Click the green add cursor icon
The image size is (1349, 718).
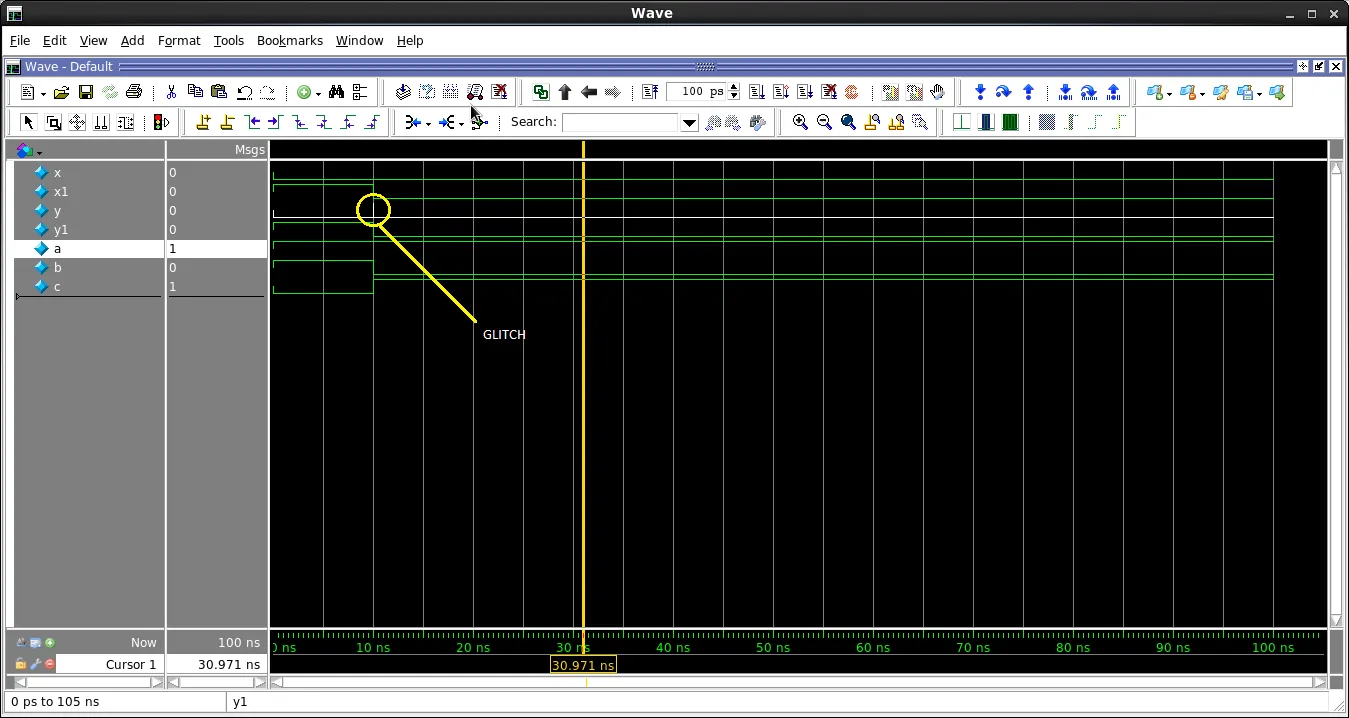(50, 643)
